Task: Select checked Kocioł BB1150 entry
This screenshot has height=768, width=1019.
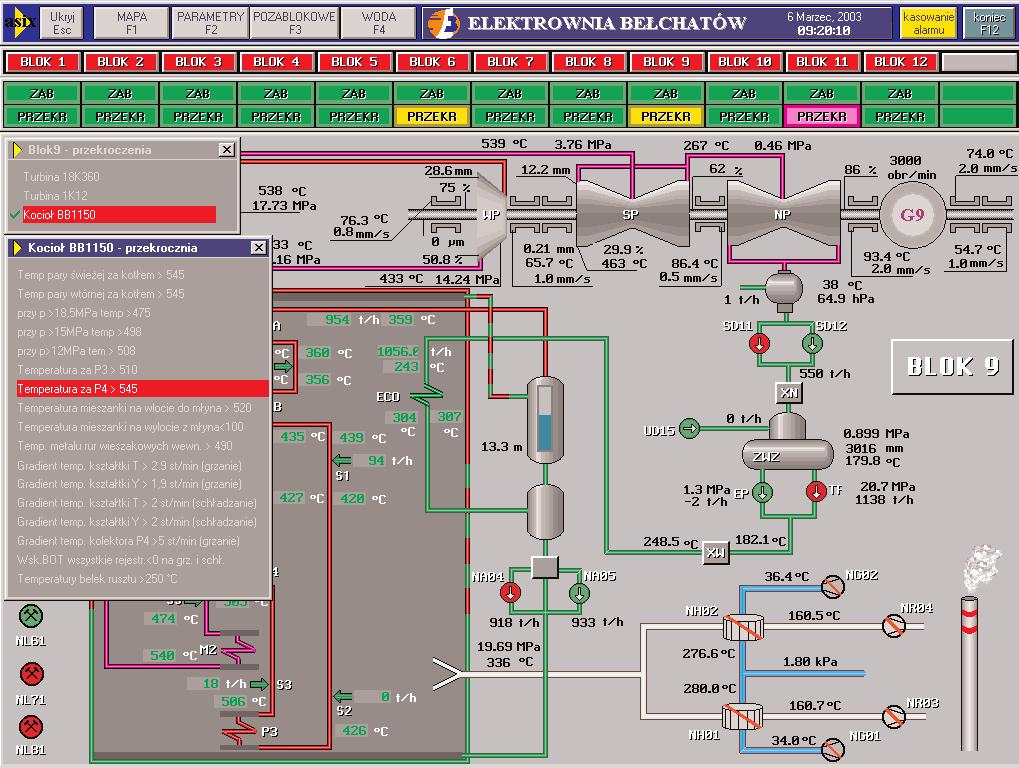Action: 119,214
